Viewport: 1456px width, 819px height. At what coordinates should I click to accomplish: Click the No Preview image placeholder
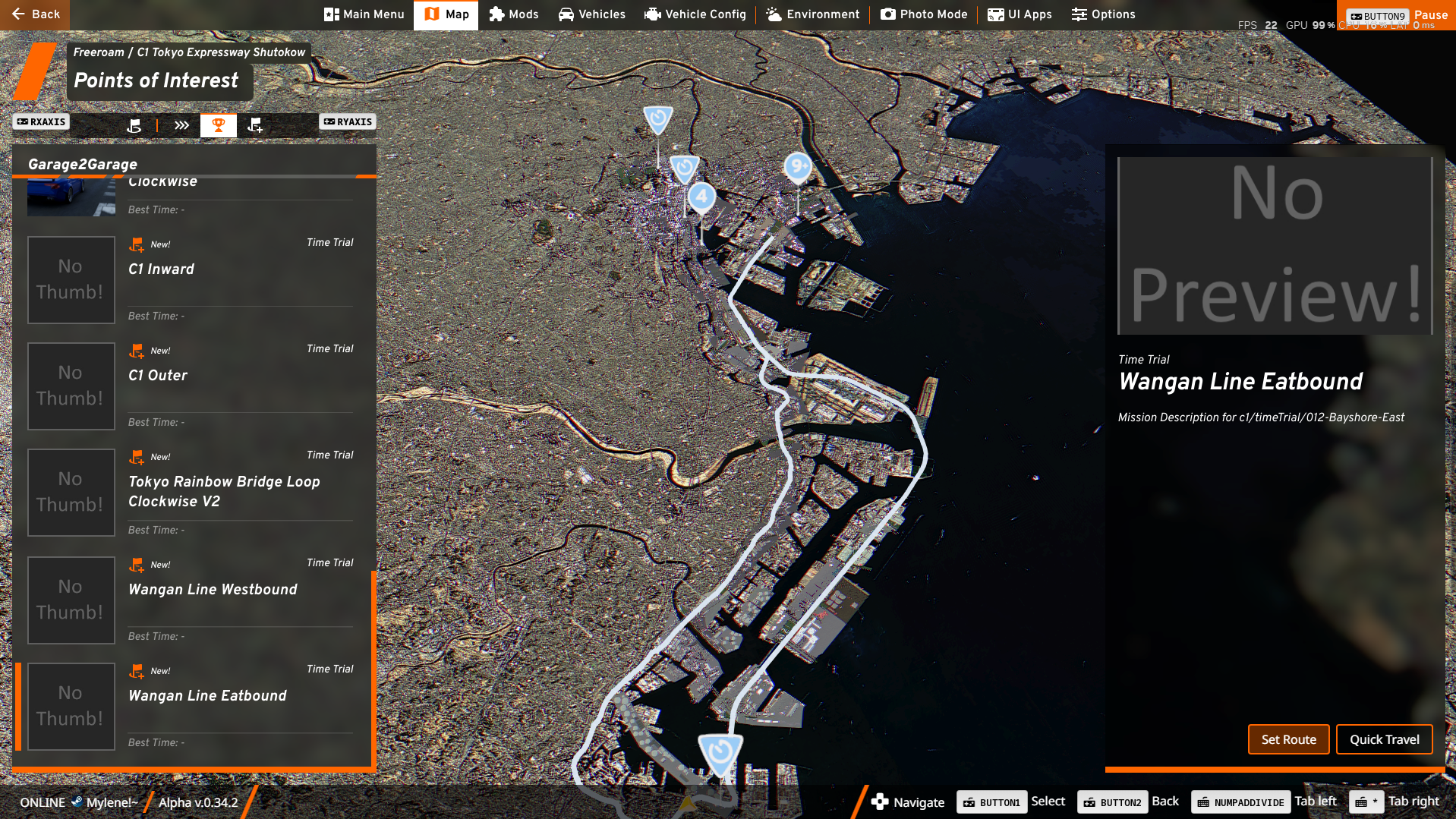[x=1275, y=246]
